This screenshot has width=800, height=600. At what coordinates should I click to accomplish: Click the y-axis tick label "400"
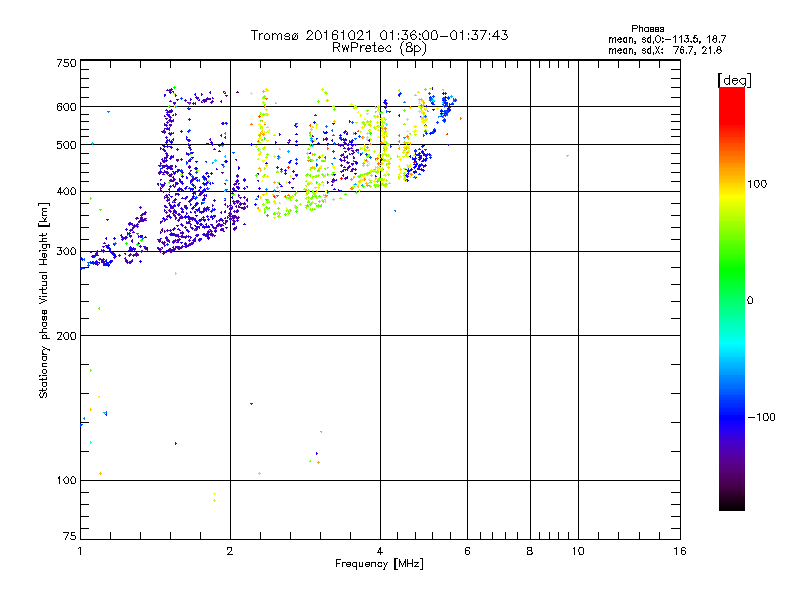(x=66, y=191)
